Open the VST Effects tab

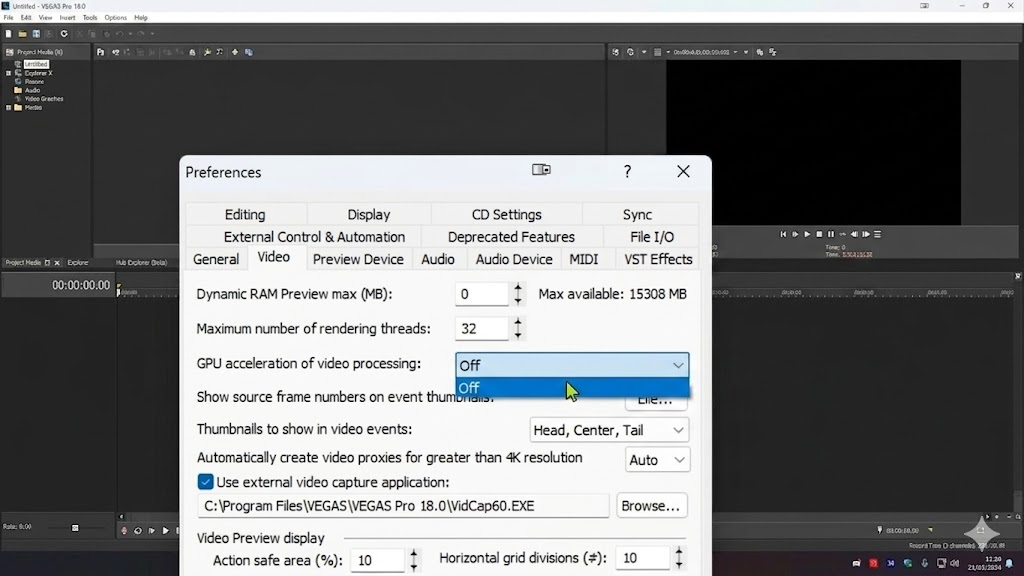pyautogui.click(x=658, y=259)
